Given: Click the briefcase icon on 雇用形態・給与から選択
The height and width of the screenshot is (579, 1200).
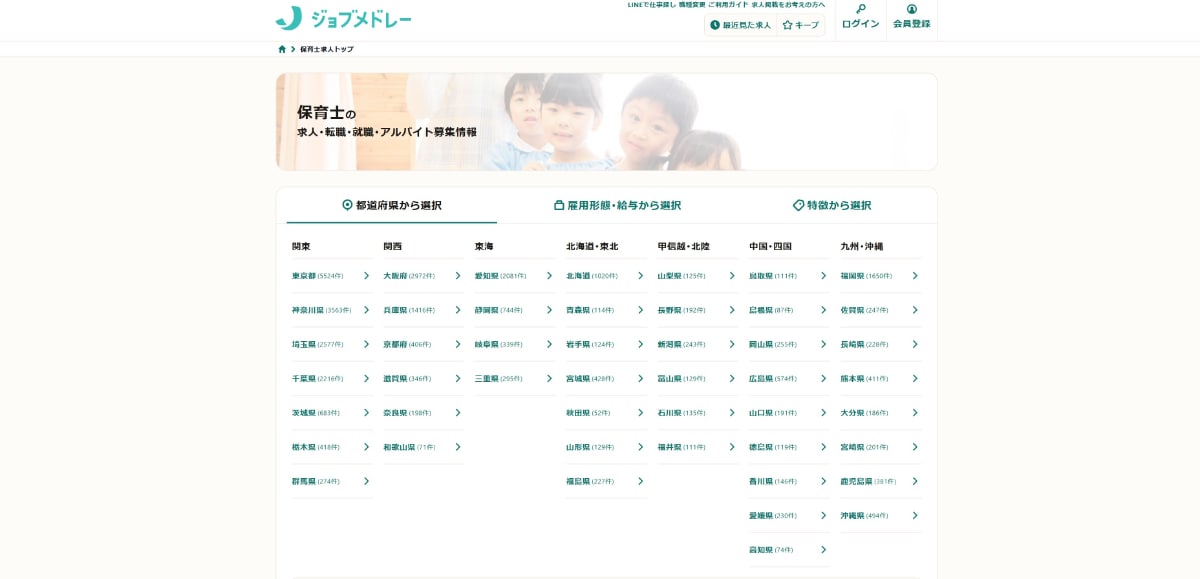Looking at the screenshot, I should 557,203.
